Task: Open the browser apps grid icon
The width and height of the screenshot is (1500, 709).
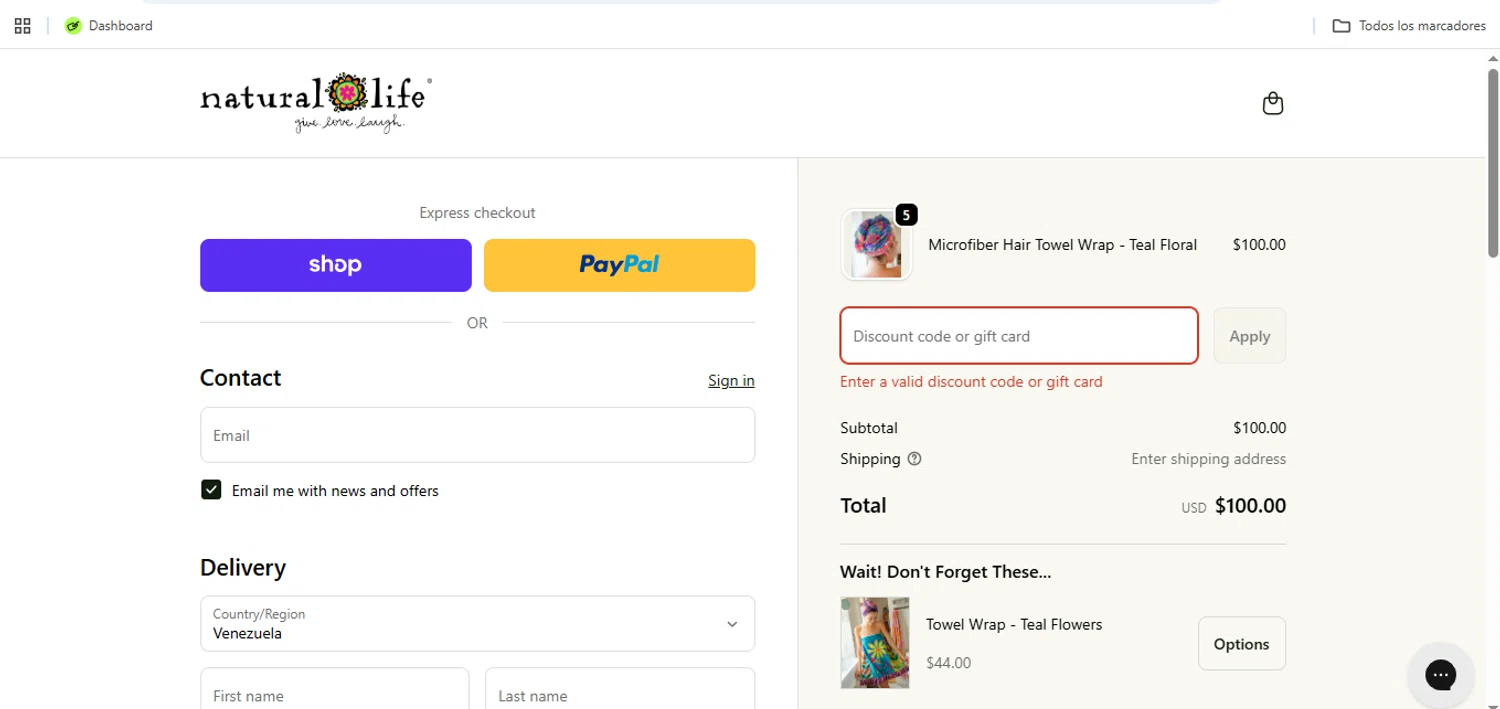Action: [x=22, y=26]
